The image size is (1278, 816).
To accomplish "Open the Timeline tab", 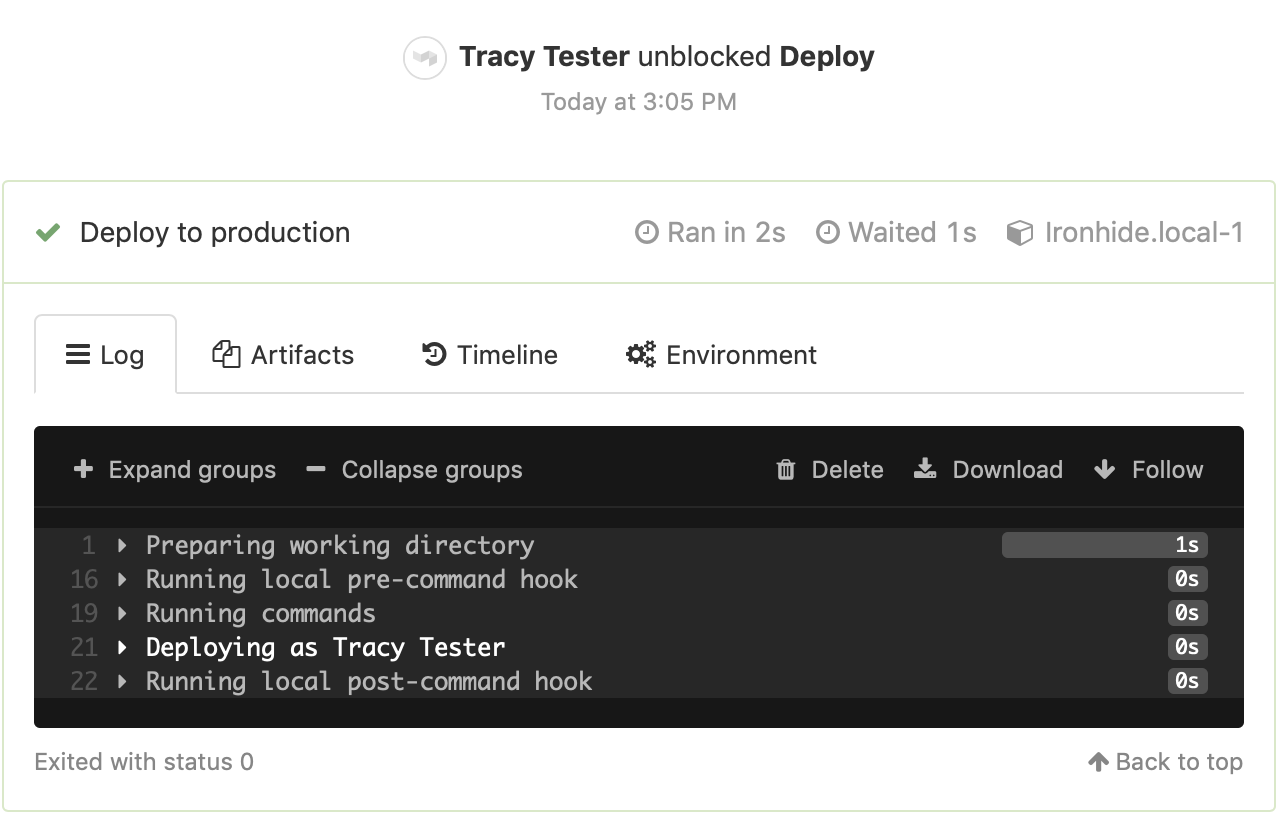I will [489, 354].
